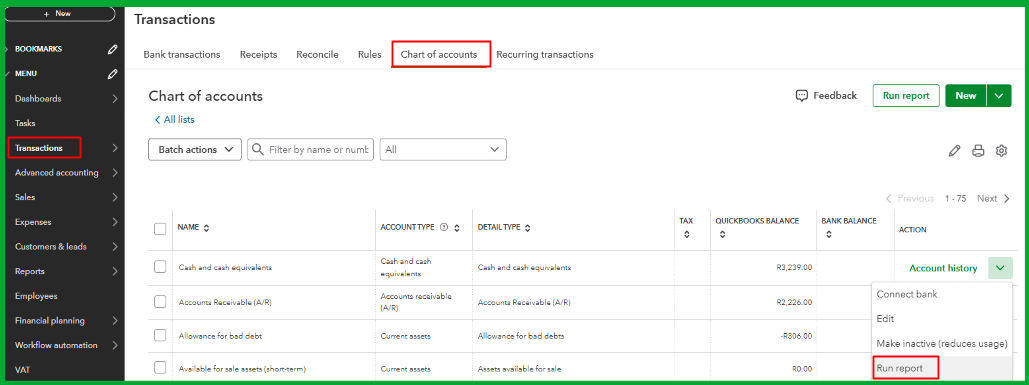
Task: Click the edit pencil icon above the table
Action: 955,151
